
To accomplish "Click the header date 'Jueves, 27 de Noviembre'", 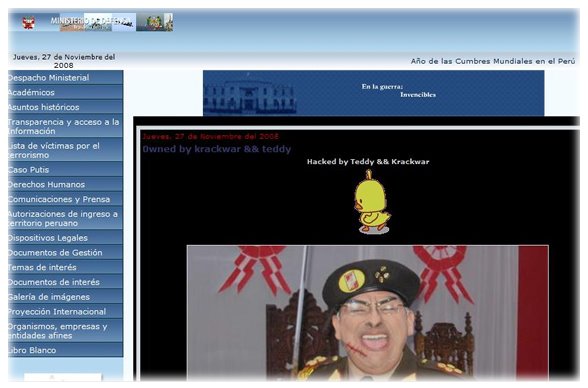I will 64,61.
